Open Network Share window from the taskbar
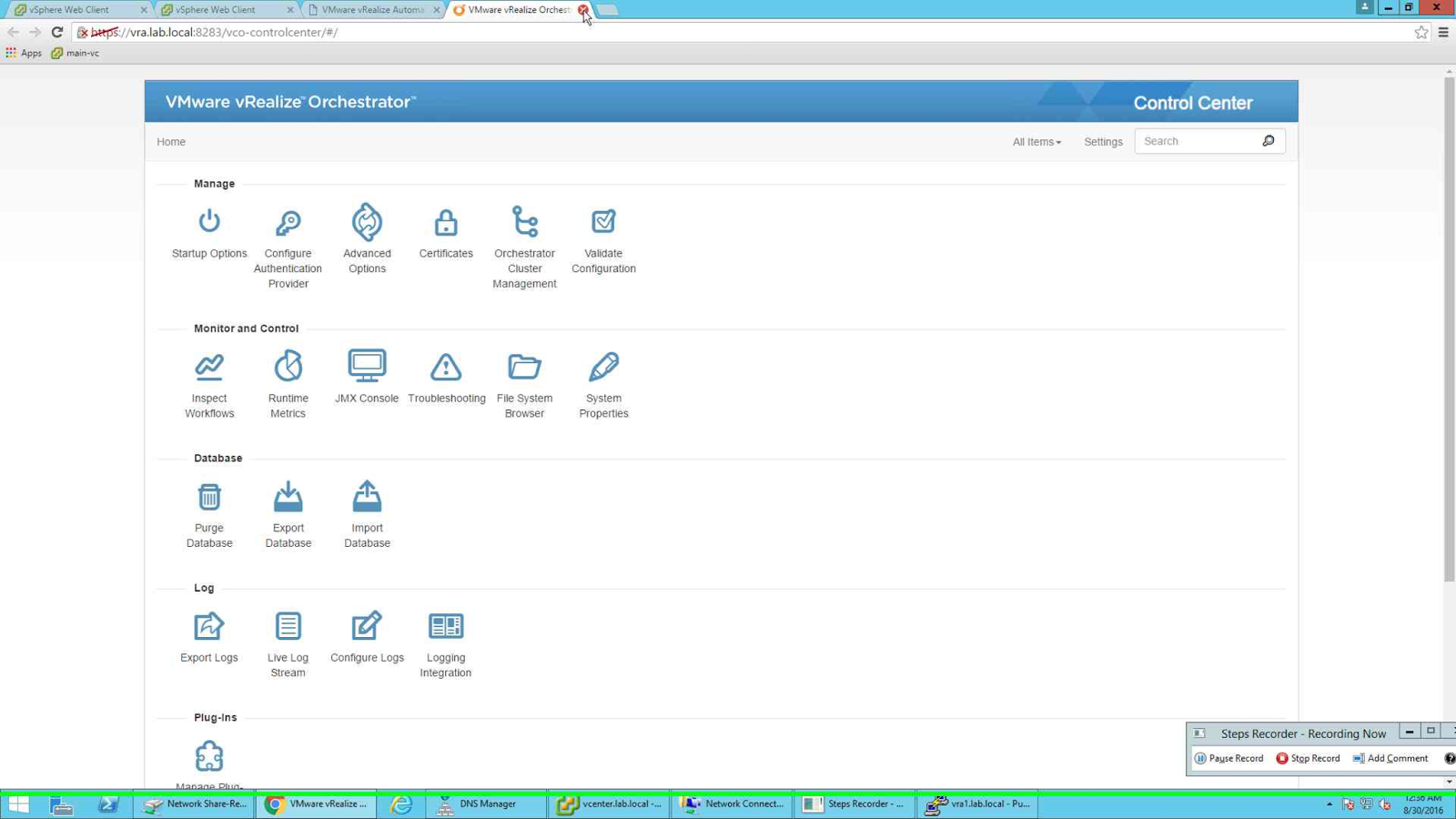Viewport: 1456px width, 819px height. pyautogui.click(x=195, y=804)
